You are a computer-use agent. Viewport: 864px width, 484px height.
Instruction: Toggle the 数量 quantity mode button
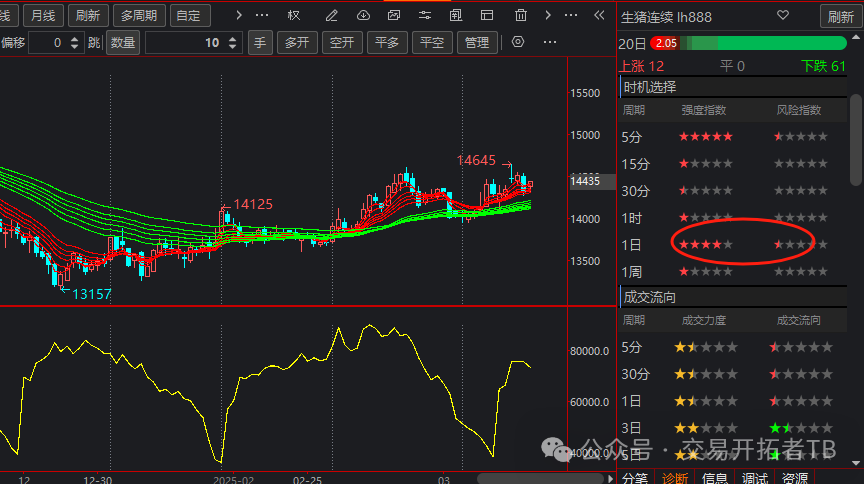pyautogui.click(x=123, y=42)
